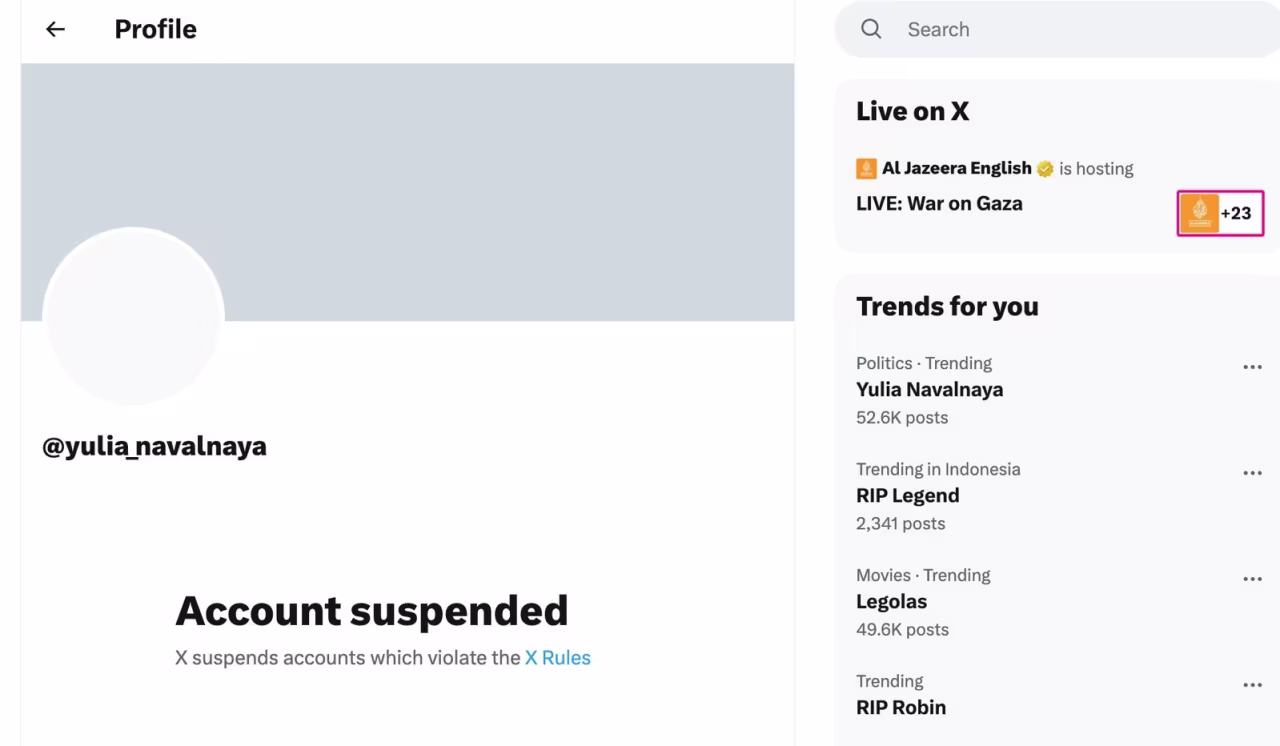Click Al Jazeera English host name
The width and height of the screenshot is (1280, 746).
click(x=956, y=168)
